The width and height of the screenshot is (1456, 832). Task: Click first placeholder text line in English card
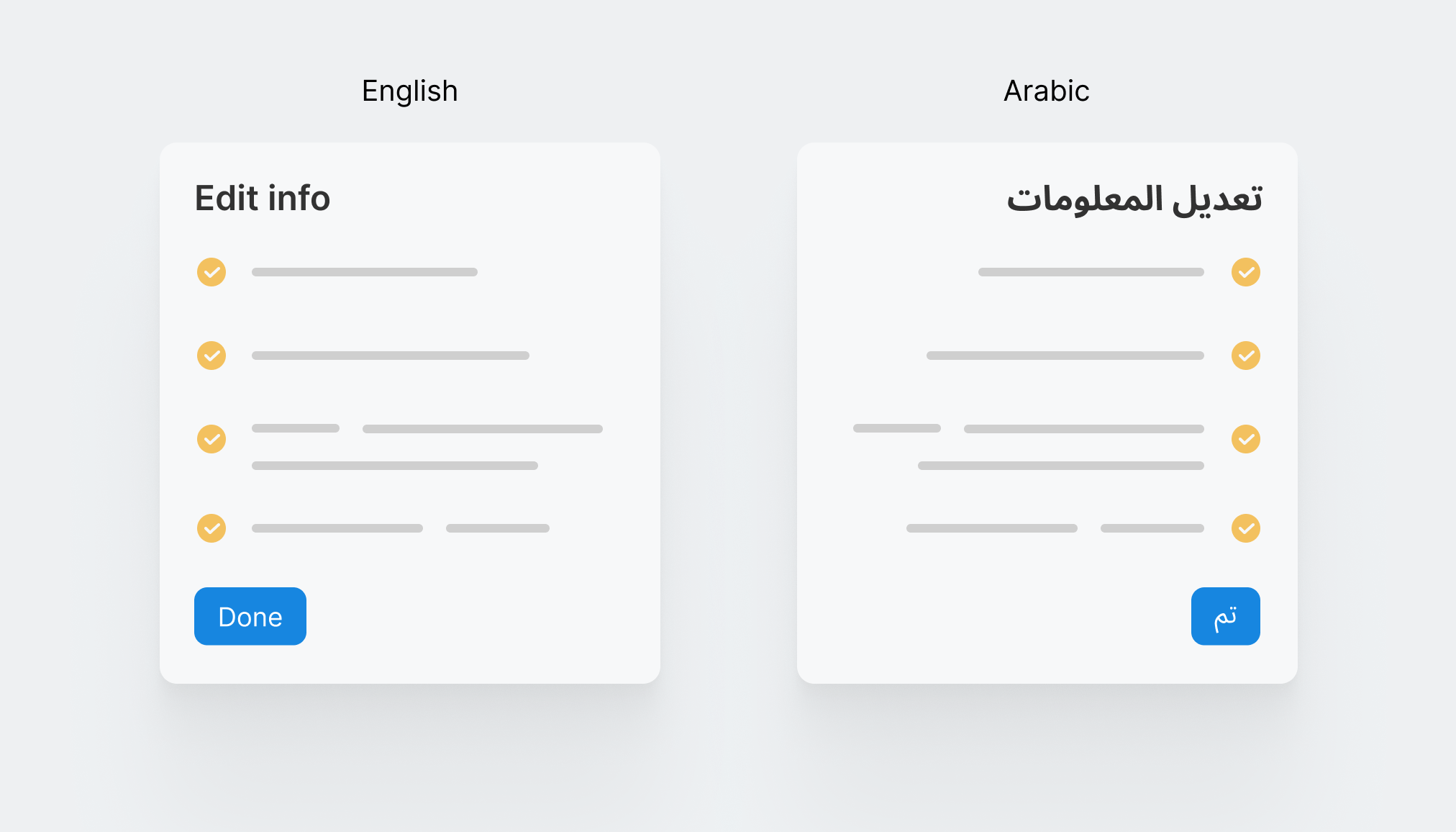pyautogui.click(x=365, y=272)
